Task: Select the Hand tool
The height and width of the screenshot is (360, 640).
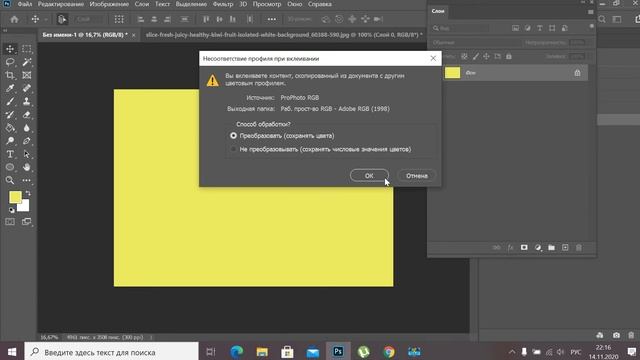Action: [27, 167]
